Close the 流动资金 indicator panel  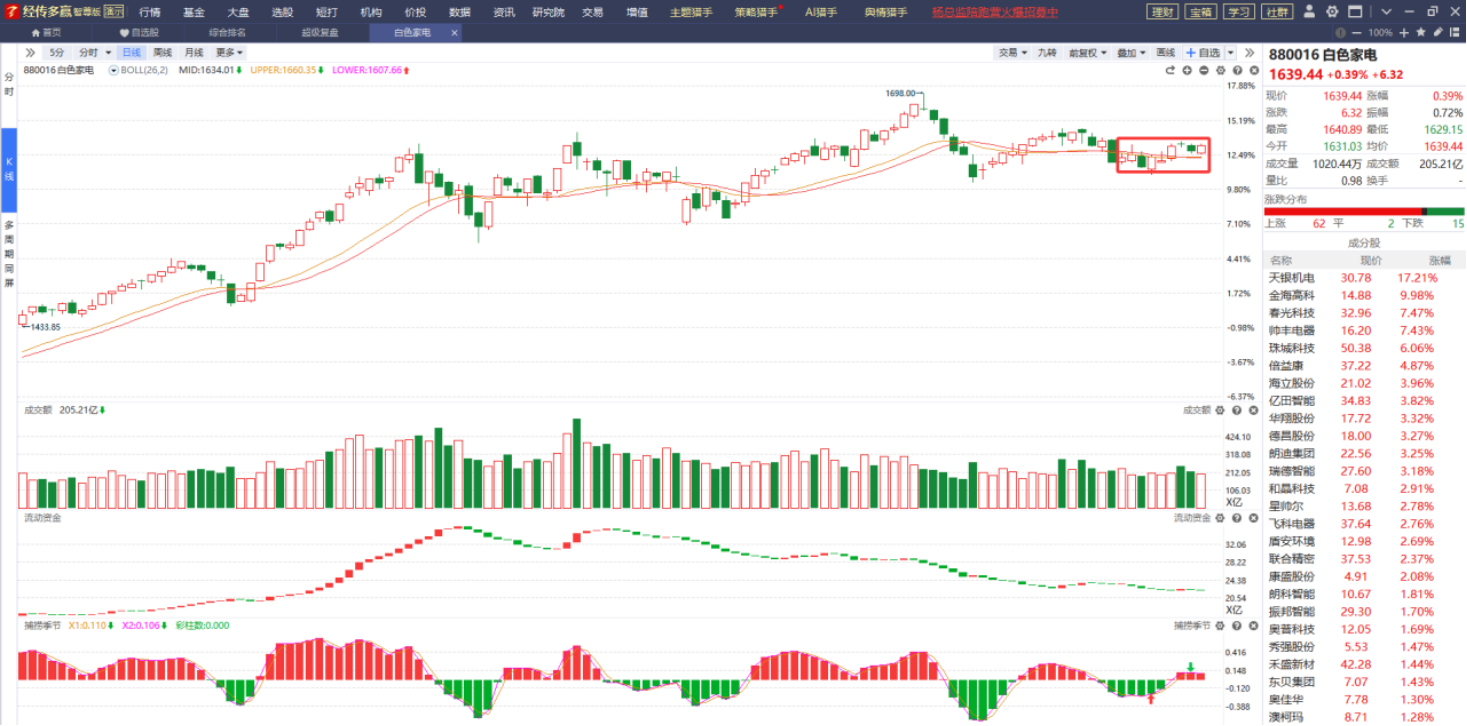tap(1253, 518)
